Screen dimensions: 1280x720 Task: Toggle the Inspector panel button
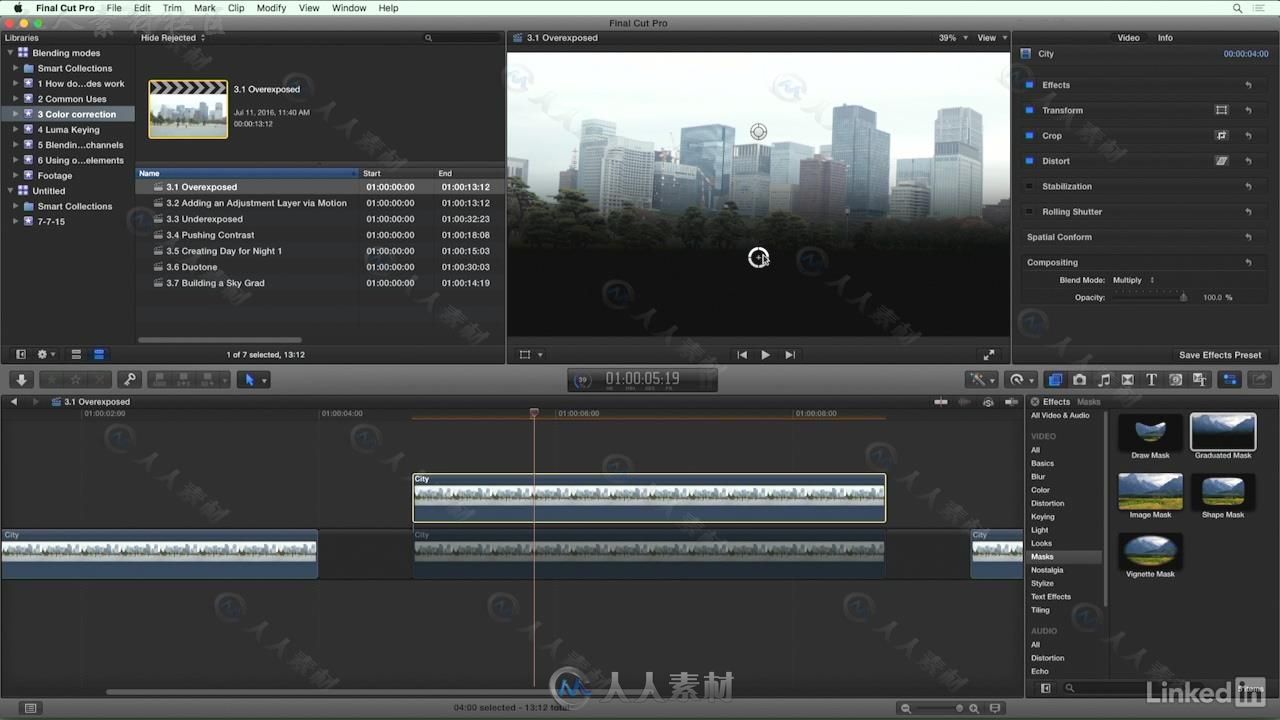pyautogui.click(x=1230, y=380)
